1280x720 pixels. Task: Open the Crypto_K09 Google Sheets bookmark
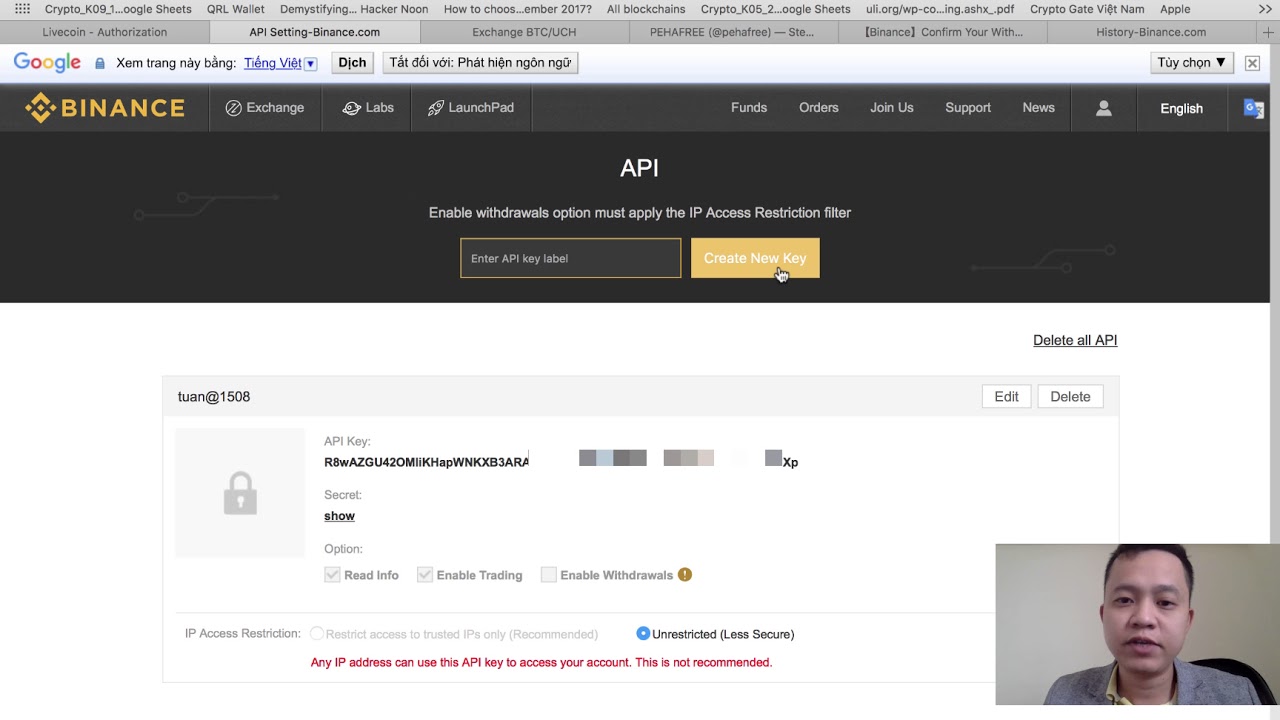tap(118, 9)
